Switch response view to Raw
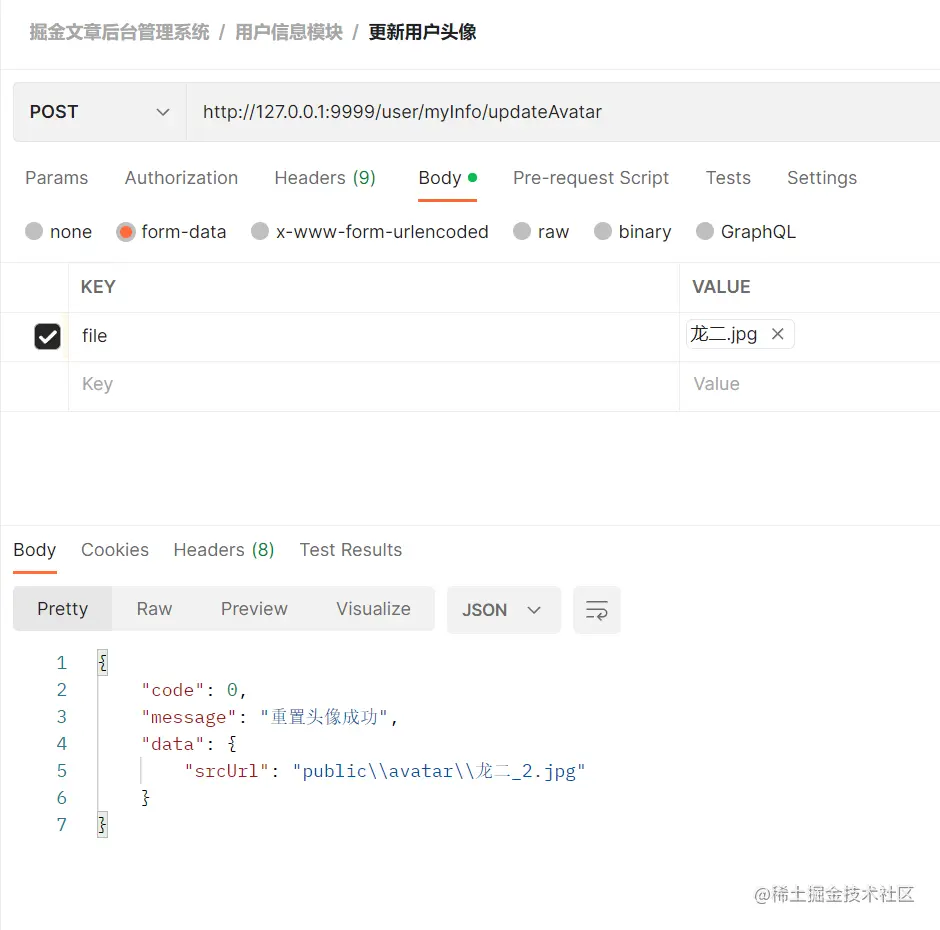 [x=154, y=609]
